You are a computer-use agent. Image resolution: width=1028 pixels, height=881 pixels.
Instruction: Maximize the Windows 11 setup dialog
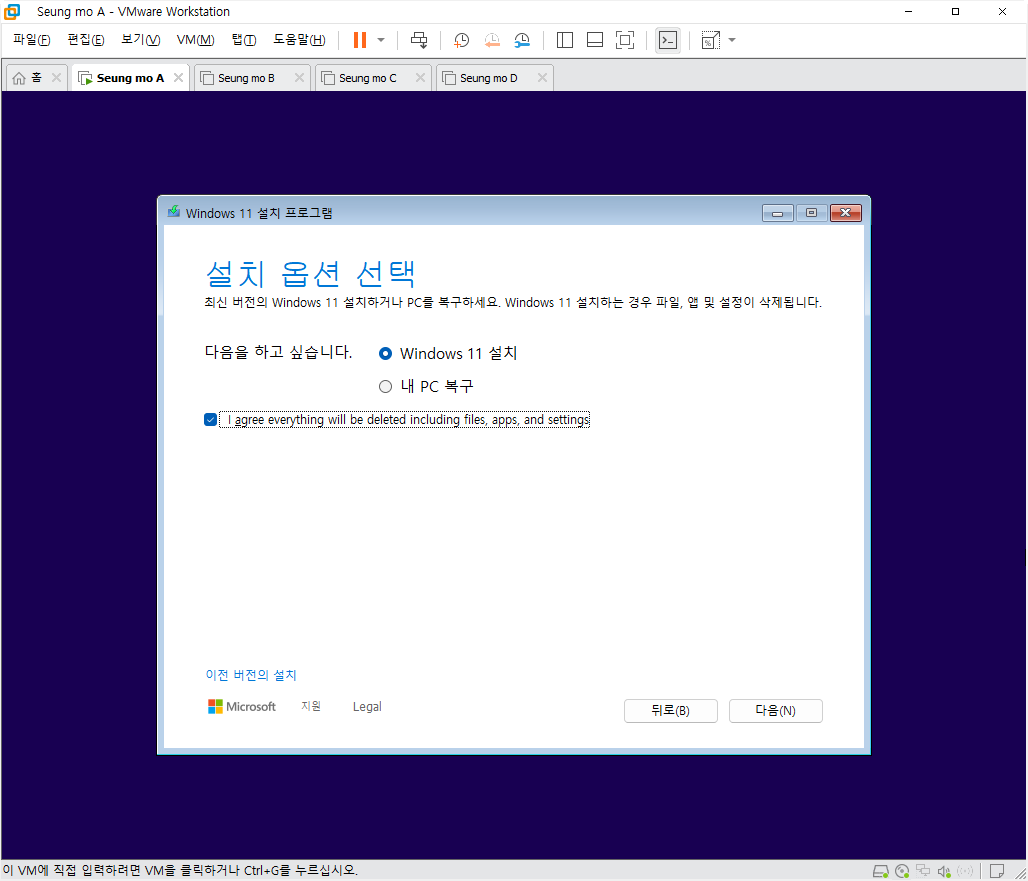pos(811,213)
